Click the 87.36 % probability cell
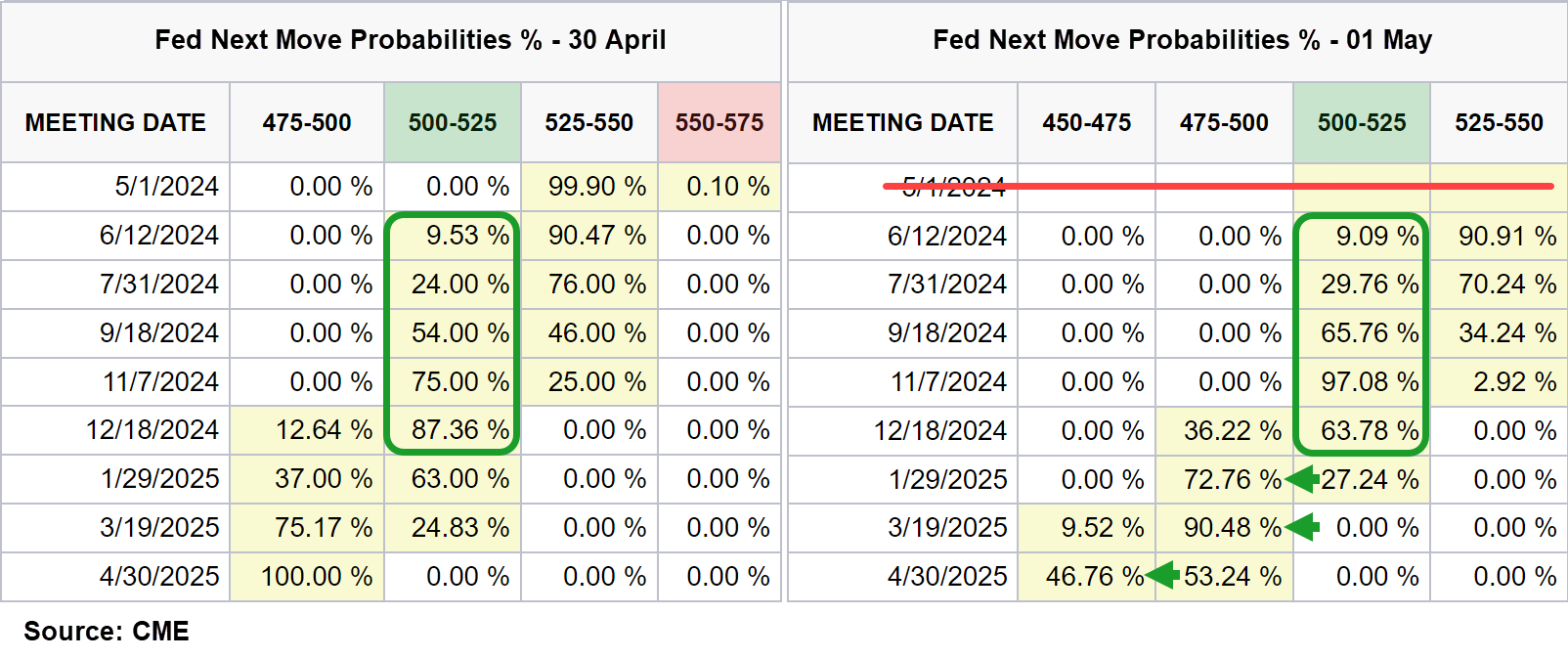 coord(459,430)
